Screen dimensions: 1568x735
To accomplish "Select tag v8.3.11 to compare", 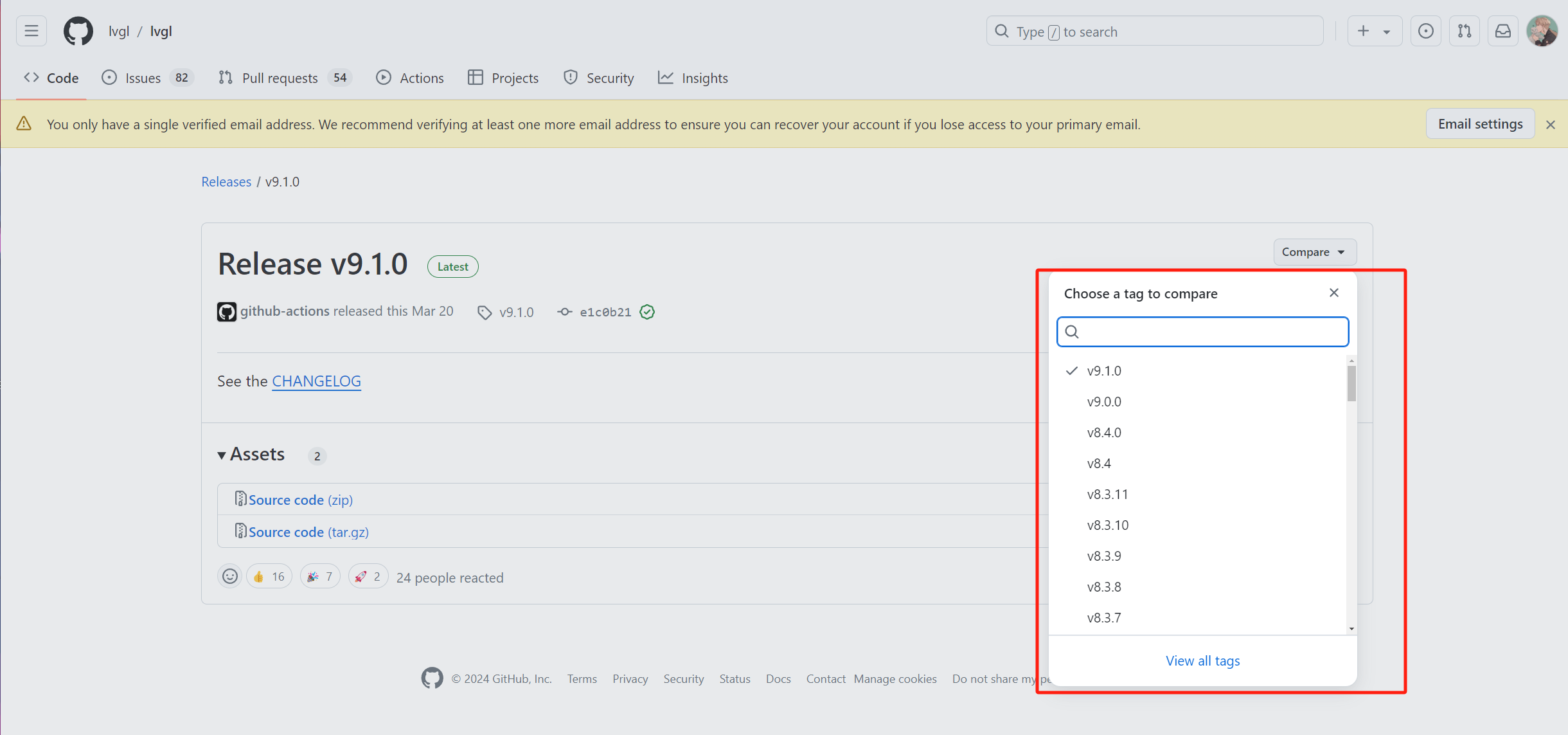I will pyautogui.click(x=1197, y=495).
